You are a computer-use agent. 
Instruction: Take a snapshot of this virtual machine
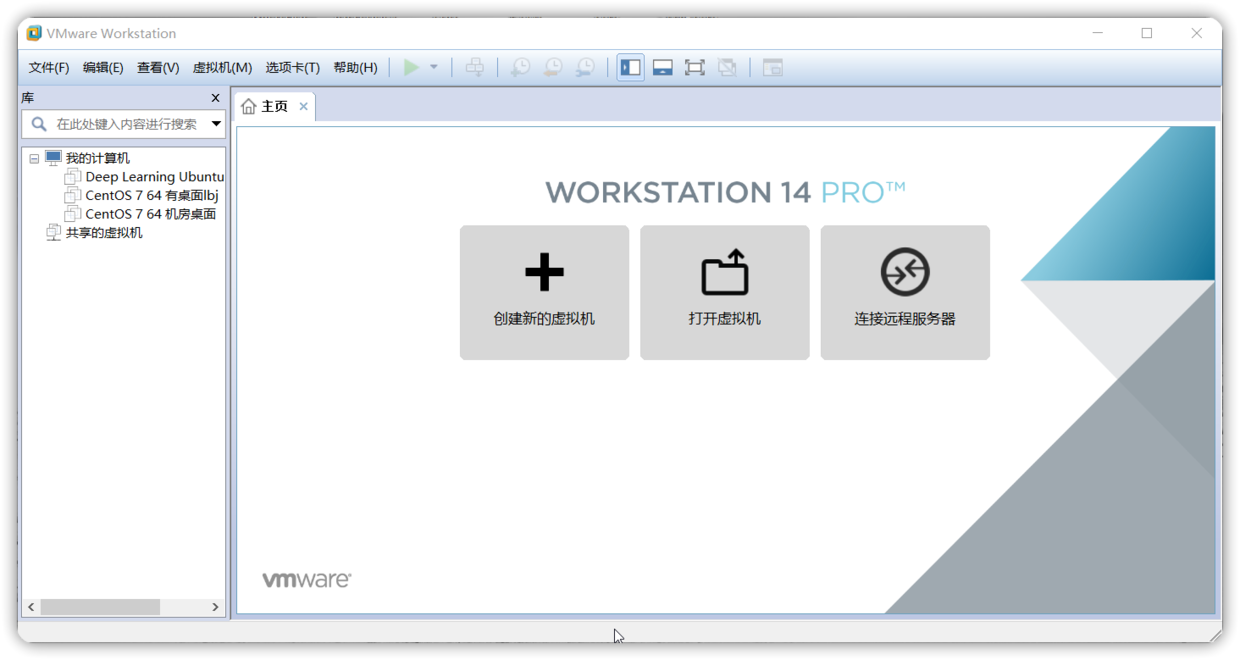click(519, 67)
